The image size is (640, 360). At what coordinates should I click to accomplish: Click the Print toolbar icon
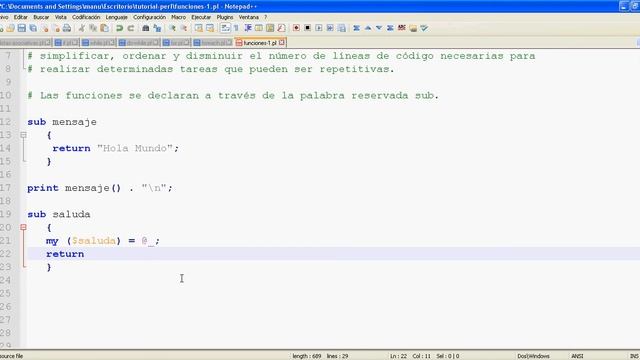(67, 28)
